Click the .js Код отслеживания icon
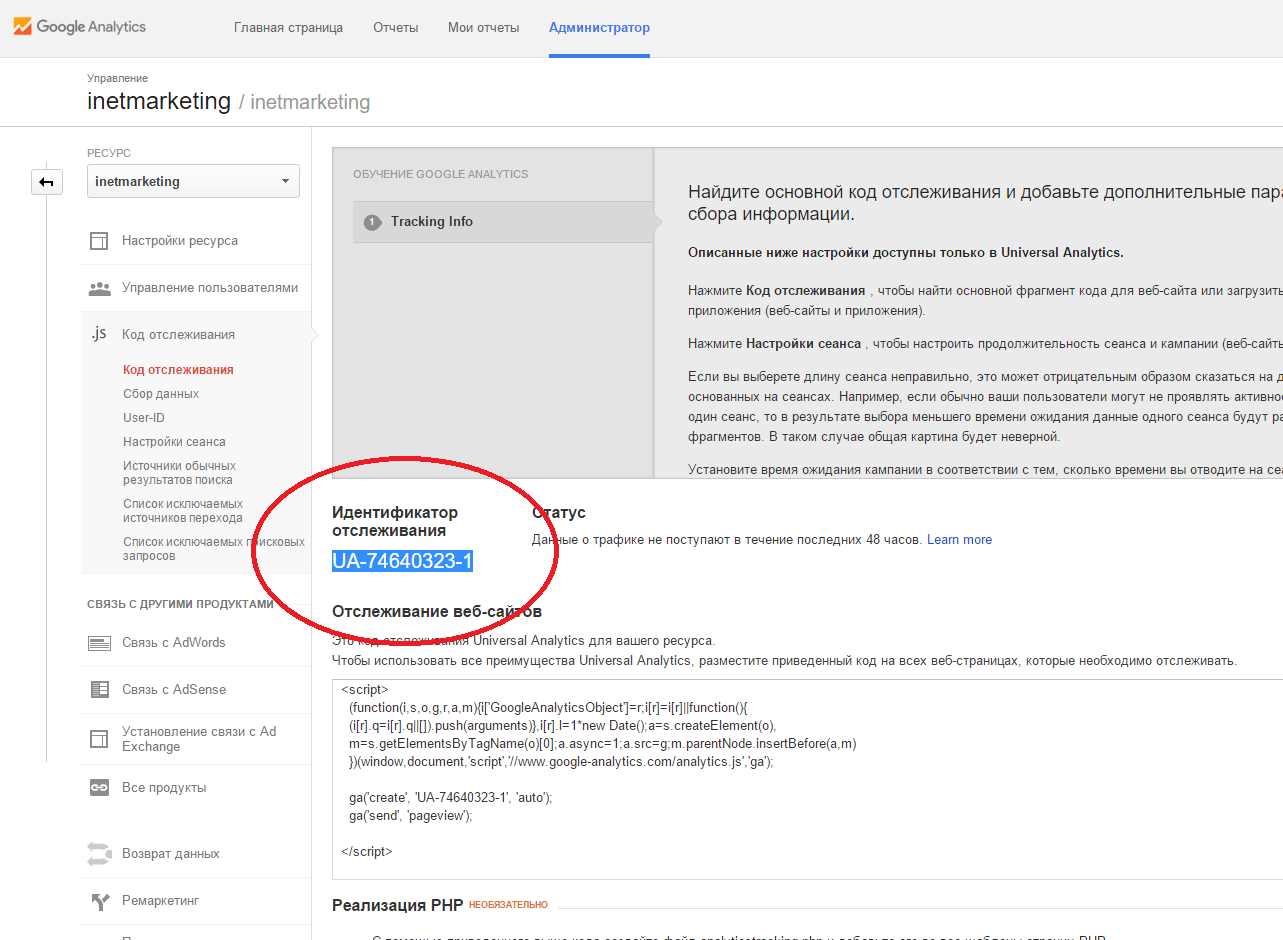 pos(98,334)
